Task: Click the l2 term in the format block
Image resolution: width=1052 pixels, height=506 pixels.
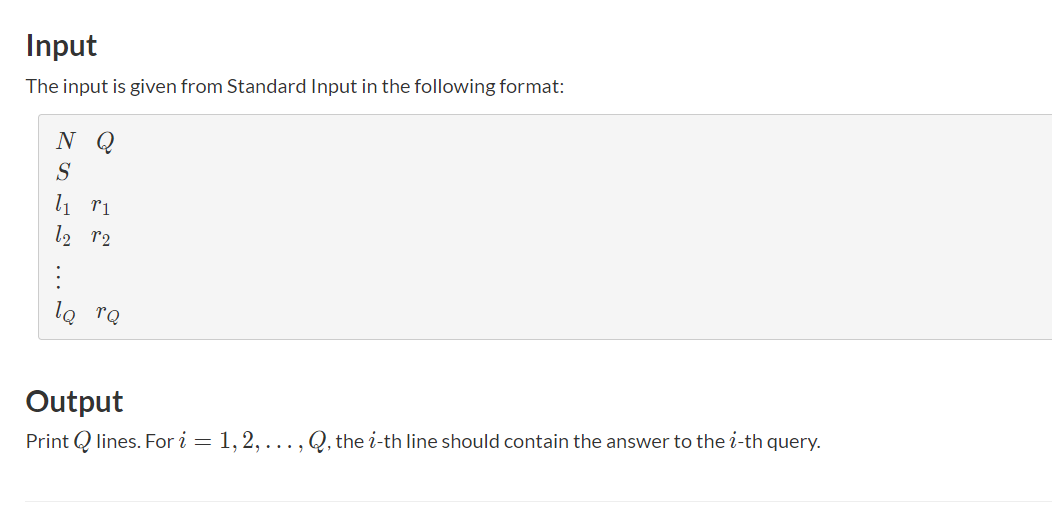Action: (62, 238)
